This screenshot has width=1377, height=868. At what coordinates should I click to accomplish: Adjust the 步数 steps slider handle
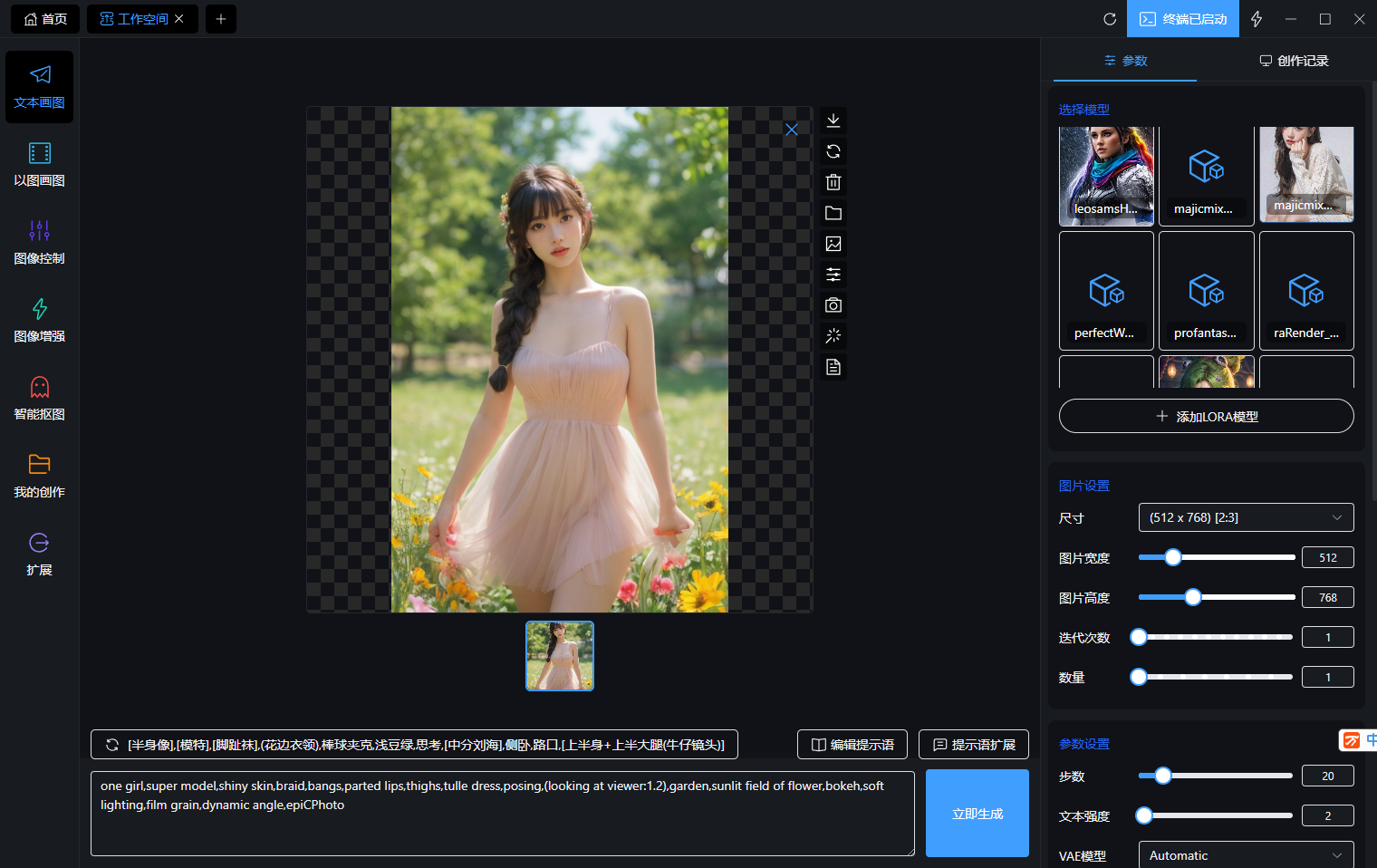click(x=1163, y=776)
